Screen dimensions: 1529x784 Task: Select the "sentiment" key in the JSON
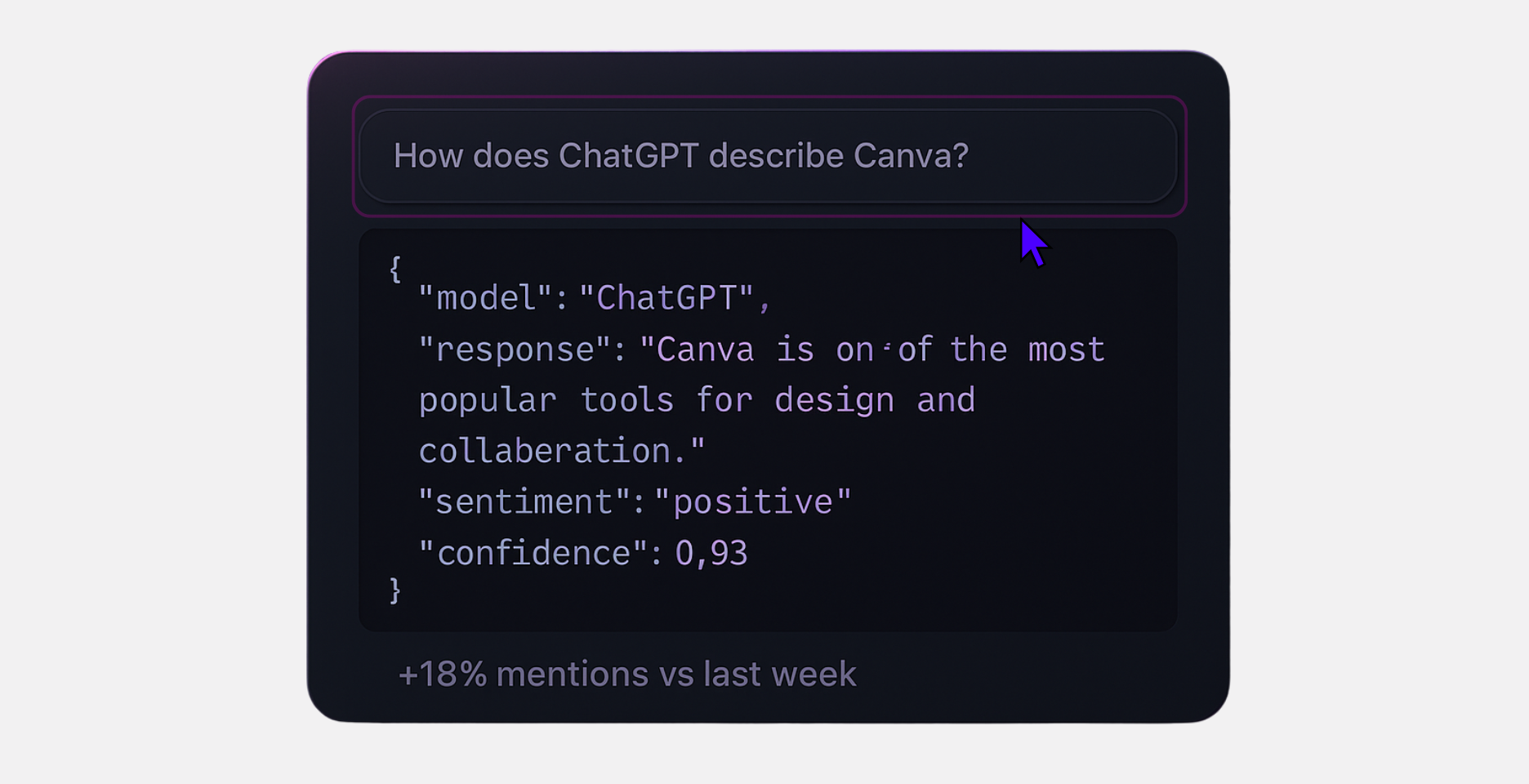pos(524,502)
